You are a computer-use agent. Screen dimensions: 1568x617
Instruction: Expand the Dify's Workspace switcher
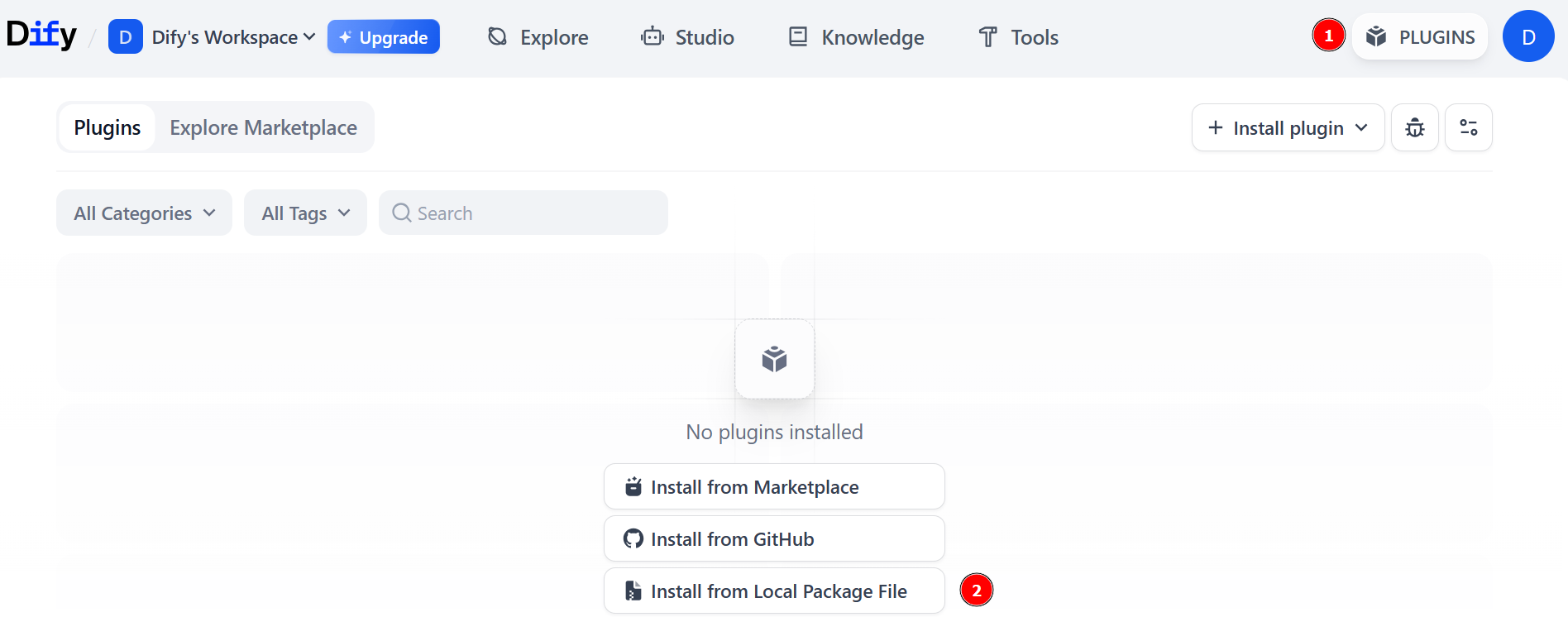pos(233,37)
